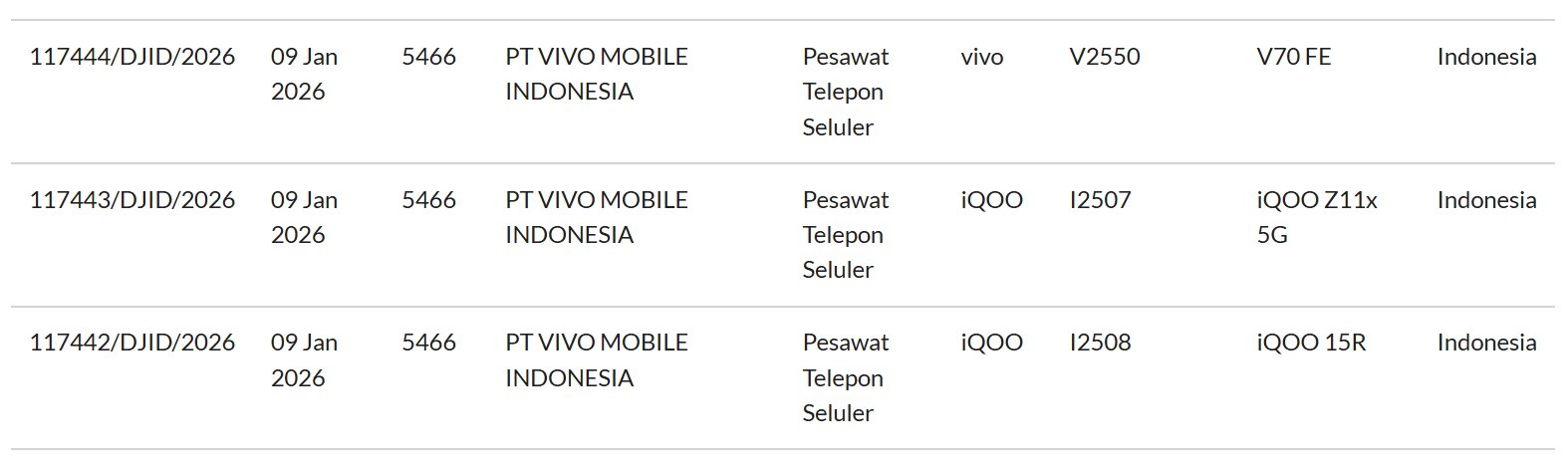Image resolution: width=1568 pixels, height=466 pixels.
Task: Click certificate number 117444/DJID/2026
Action: pyautogui.click(x=132, y=57)
